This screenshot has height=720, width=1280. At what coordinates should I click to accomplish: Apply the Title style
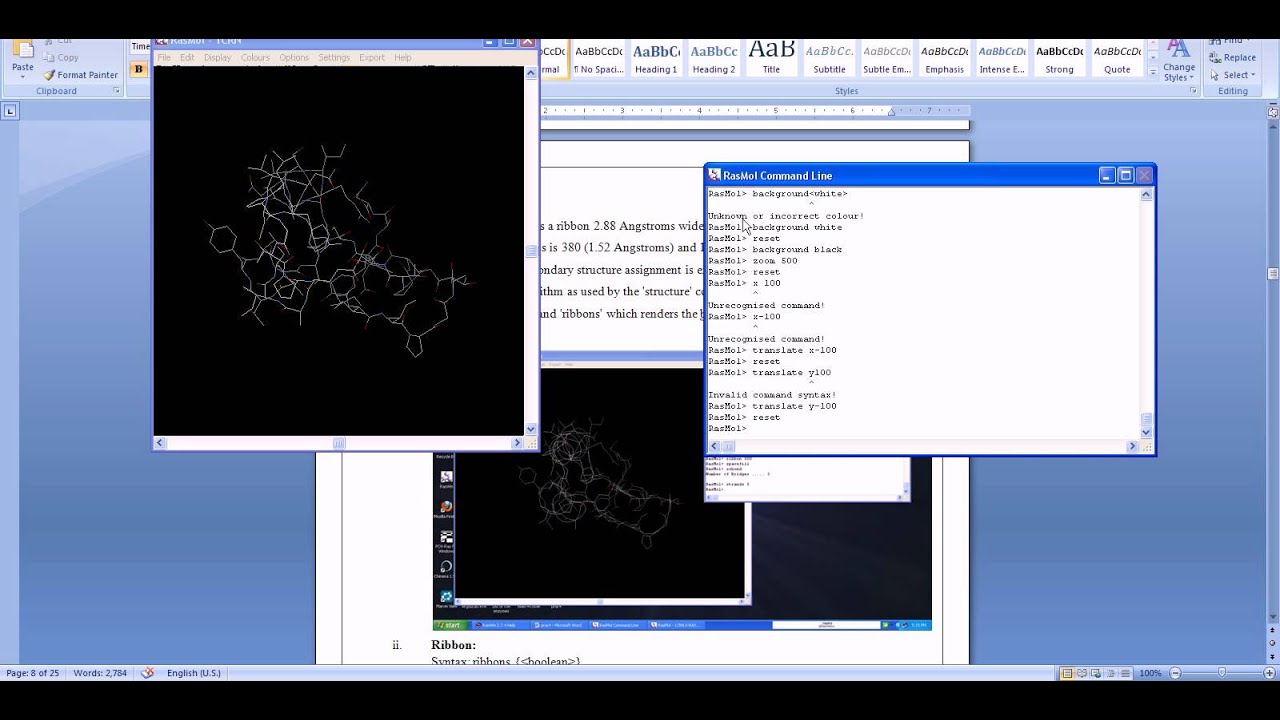pyautogui.click(x=771, y=59)
